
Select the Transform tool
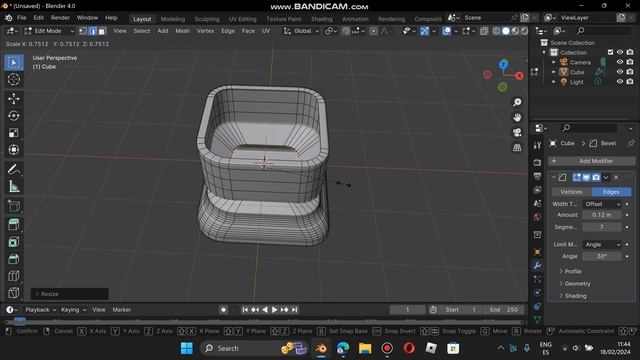13,150
